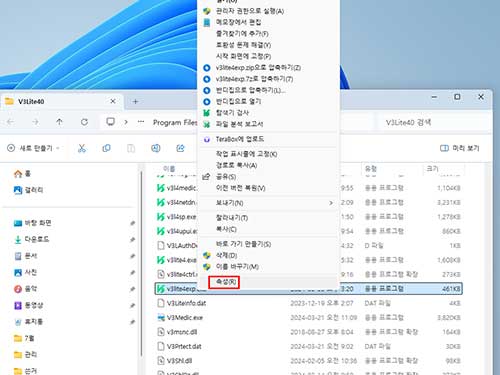Click the PC monitor icon in address bar

click(111, 122)
